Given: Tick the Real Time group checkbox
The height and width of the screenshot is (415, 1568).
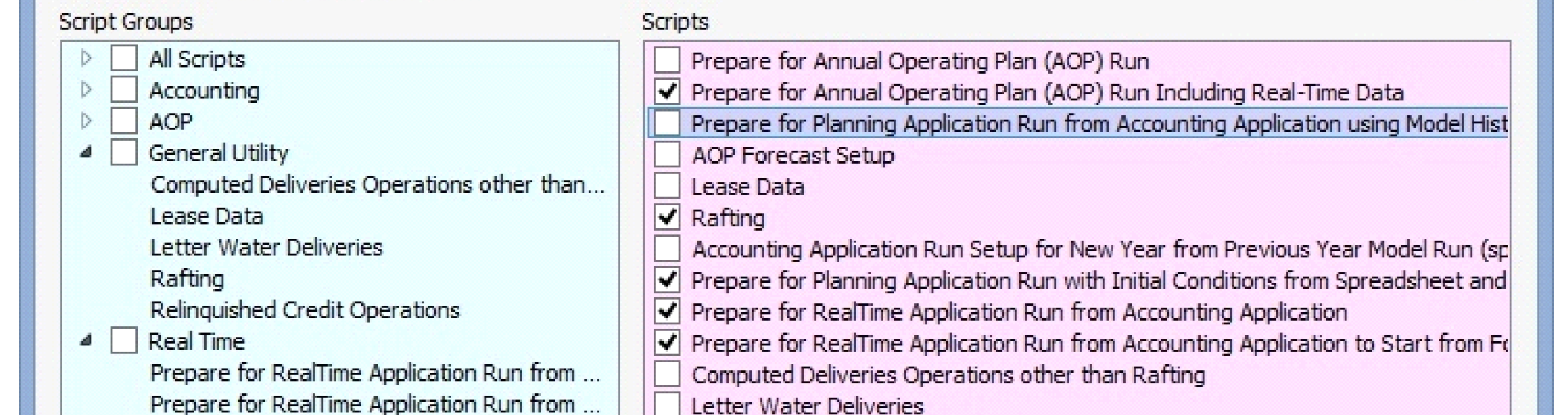Looking at the screenshot, I should click(123, 341).
